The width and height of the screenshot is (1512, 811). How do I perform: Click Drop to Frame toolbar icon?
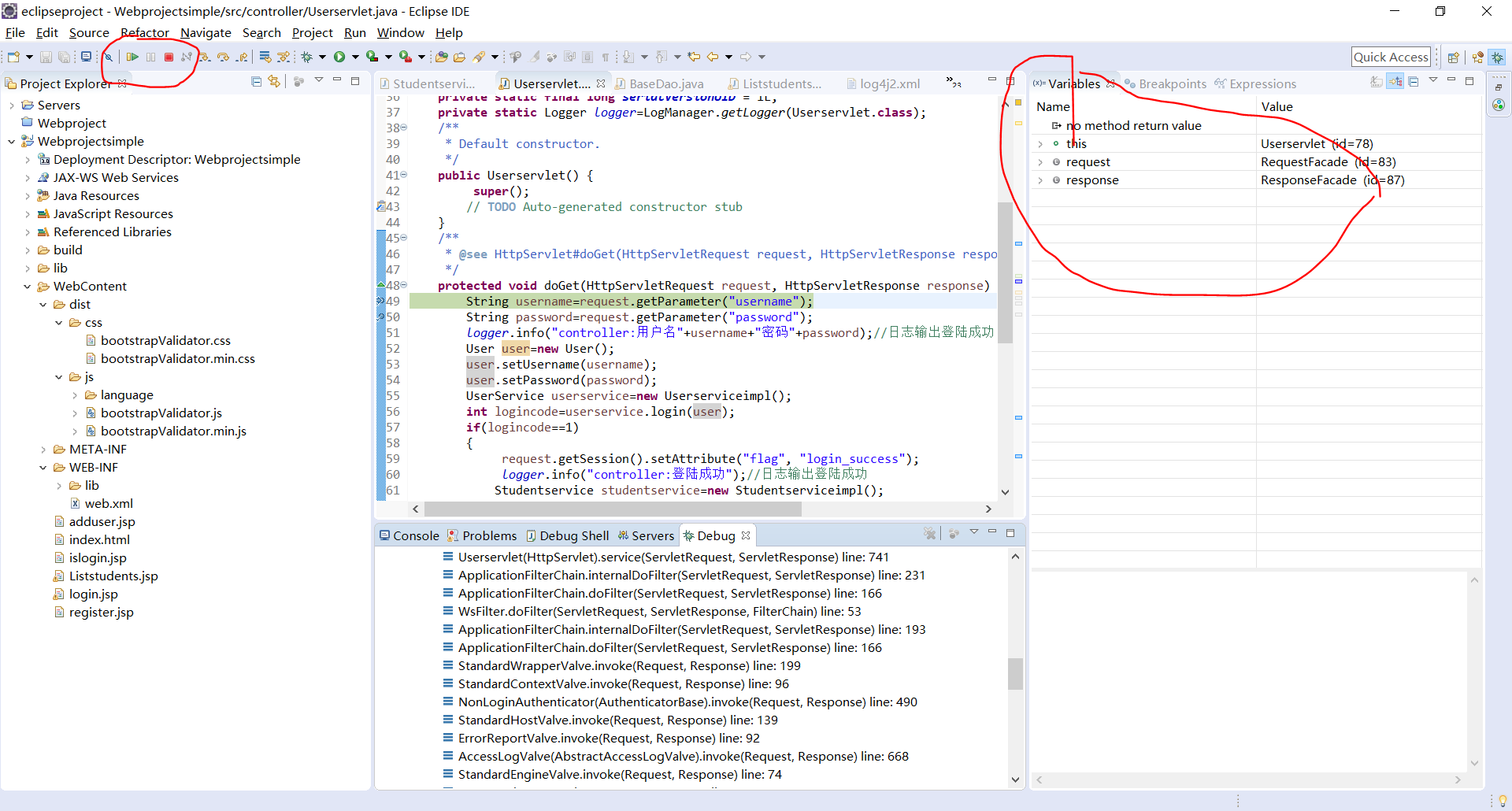[x=265, y=57]
